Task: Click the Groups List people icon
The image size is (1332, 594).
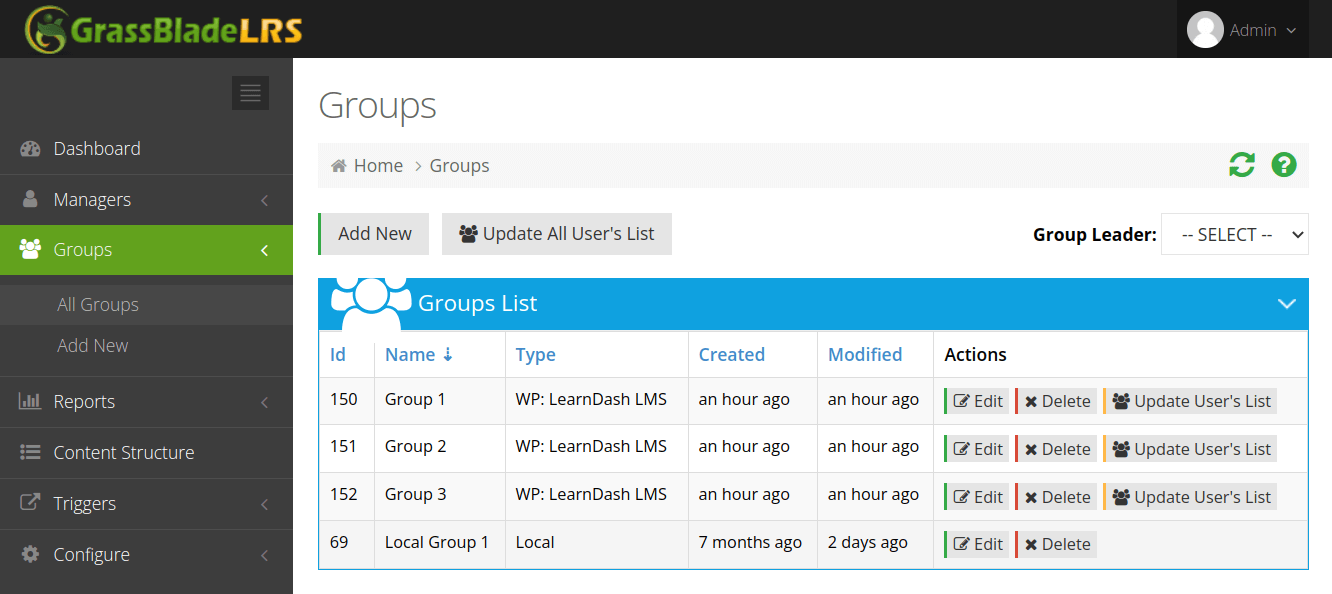Action: [371, 304]
